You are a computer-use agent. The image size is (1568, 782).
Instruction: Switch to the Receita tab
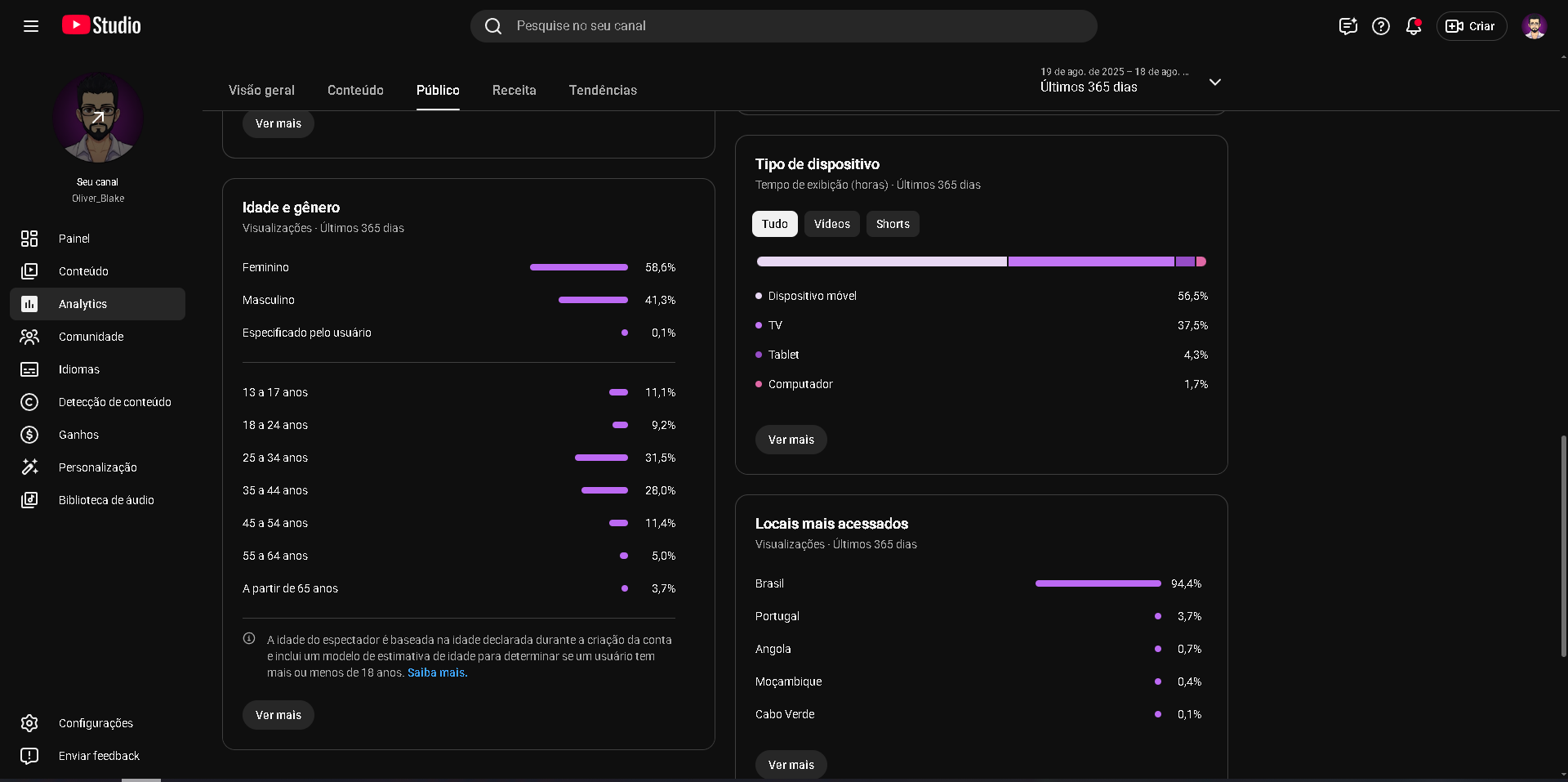pyautogui.click(x=514, y=90)
